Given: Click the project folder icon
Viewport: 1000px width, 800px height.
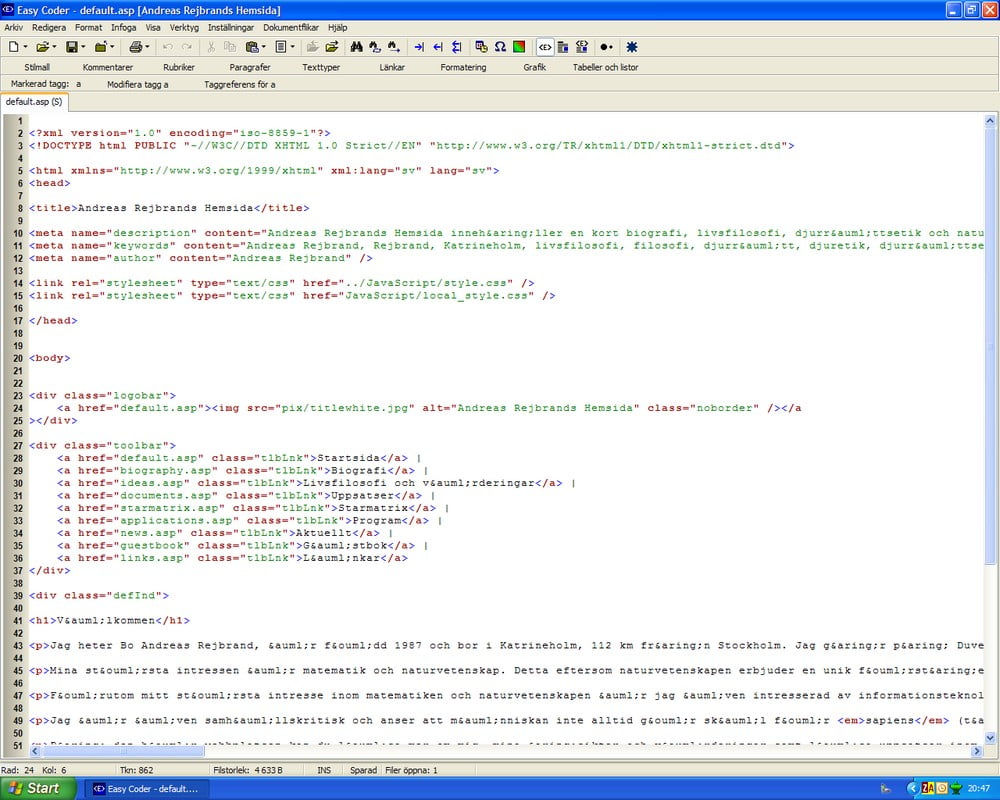Looking at the screenshot, I should click(x=101, y=47).
